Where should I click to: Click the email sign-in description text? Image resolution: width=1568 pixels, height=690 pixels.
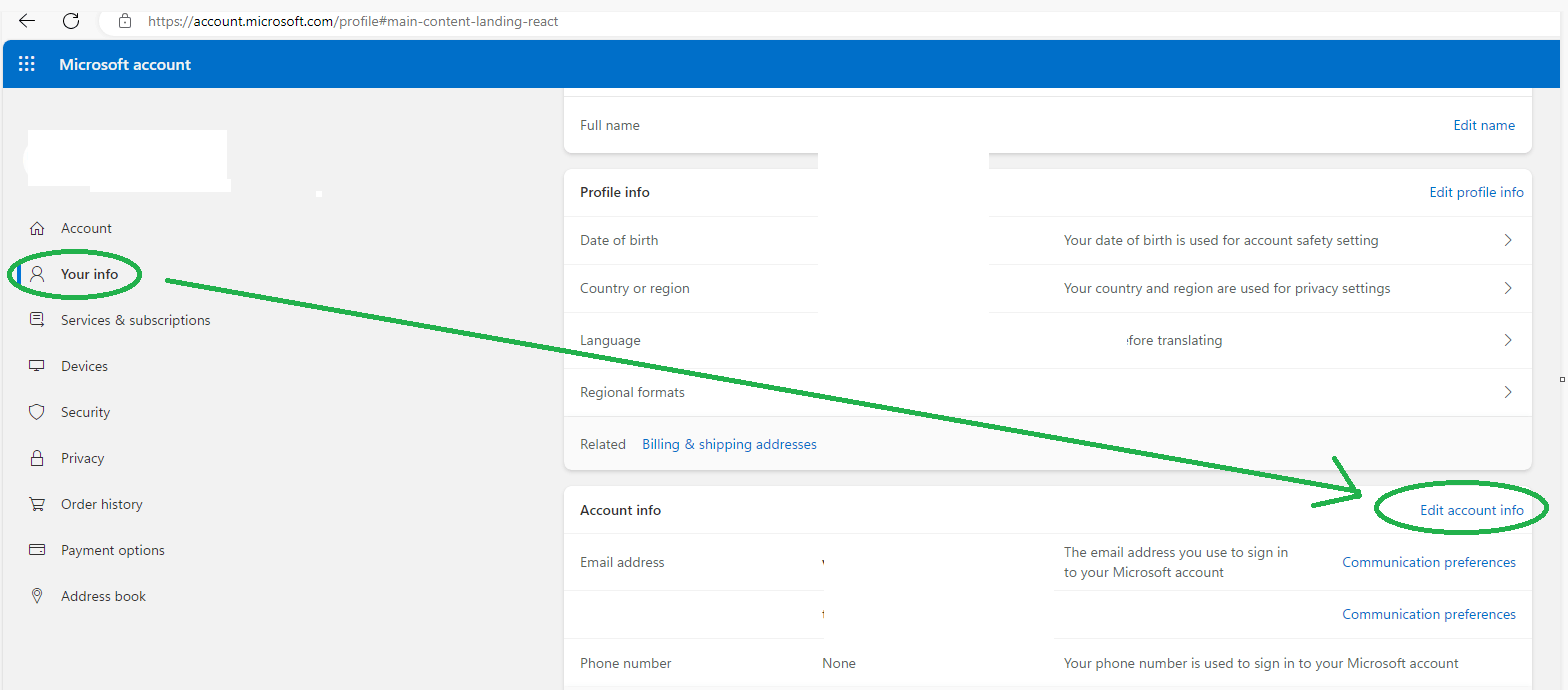pyautogui.click(x=1176, y=562)
